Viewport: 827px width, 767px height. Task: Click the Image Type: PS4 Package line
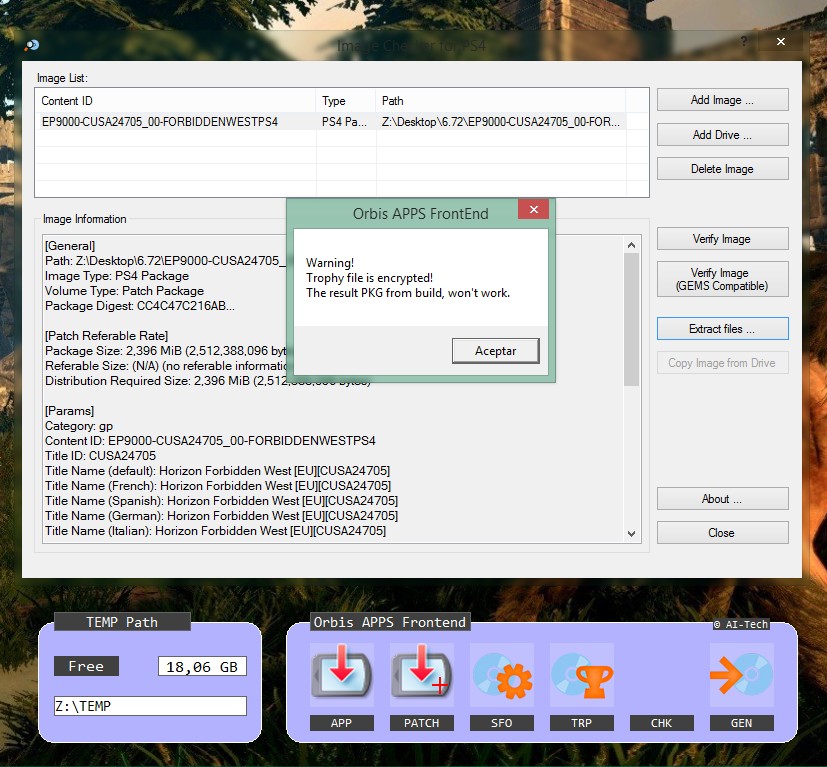117,275
